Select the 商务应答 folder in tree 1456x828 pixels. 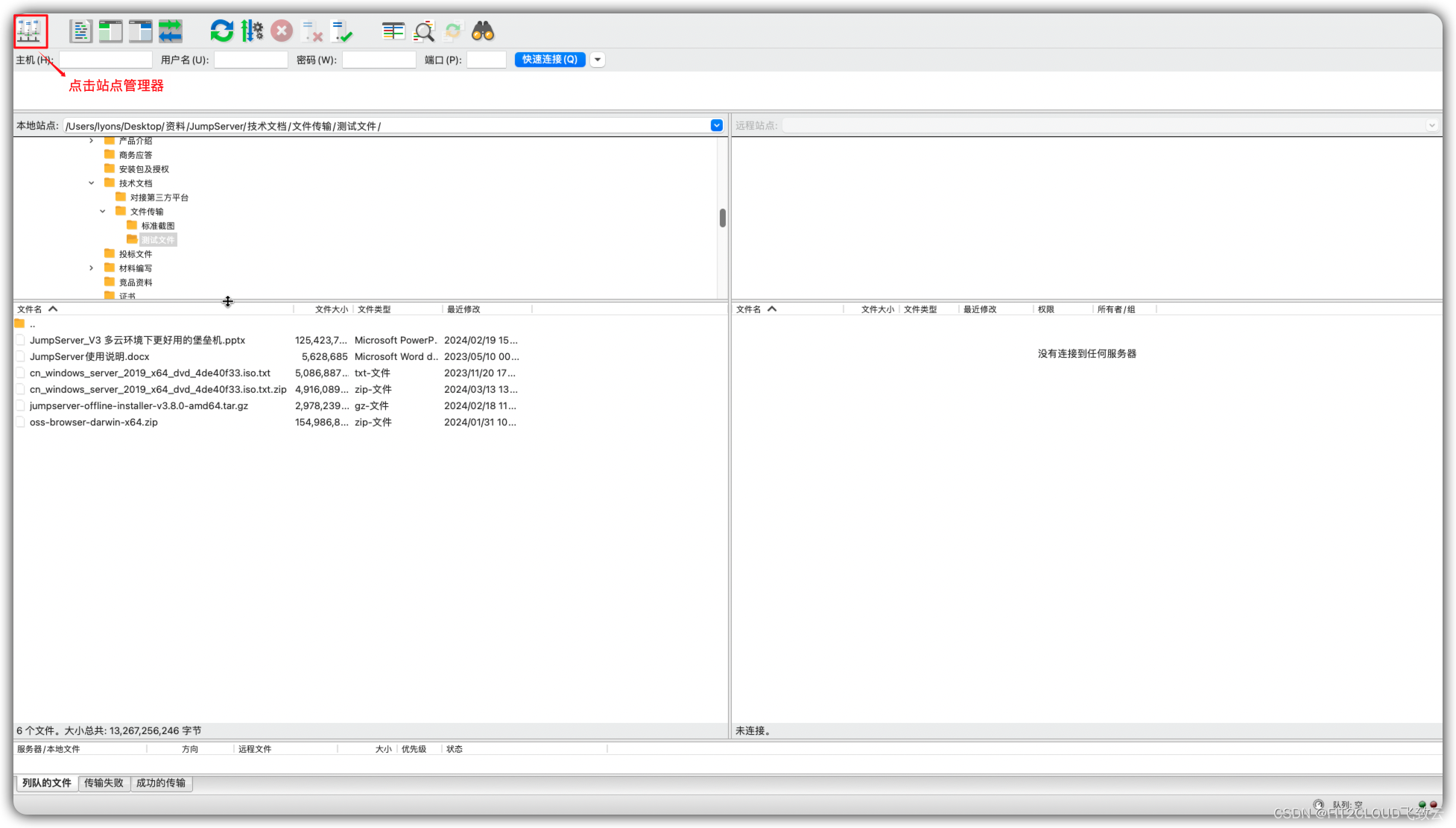136,155
